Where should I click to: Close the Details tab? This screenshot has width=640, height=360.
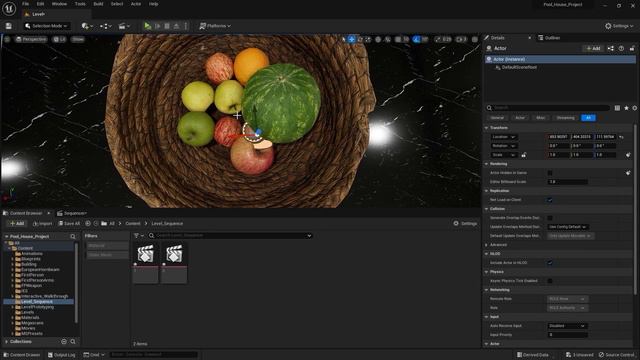[529, 38]
